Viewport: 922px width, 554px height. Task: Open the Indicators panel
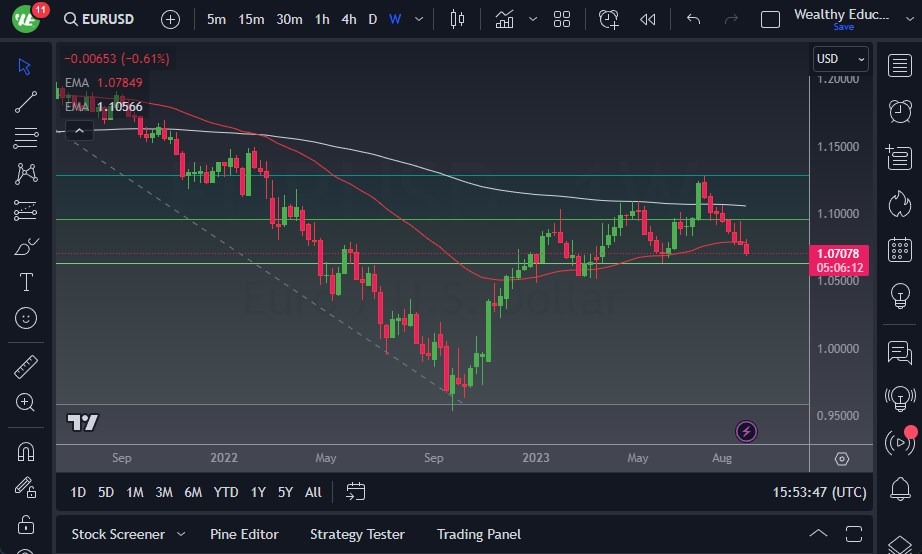click(505, 19)
